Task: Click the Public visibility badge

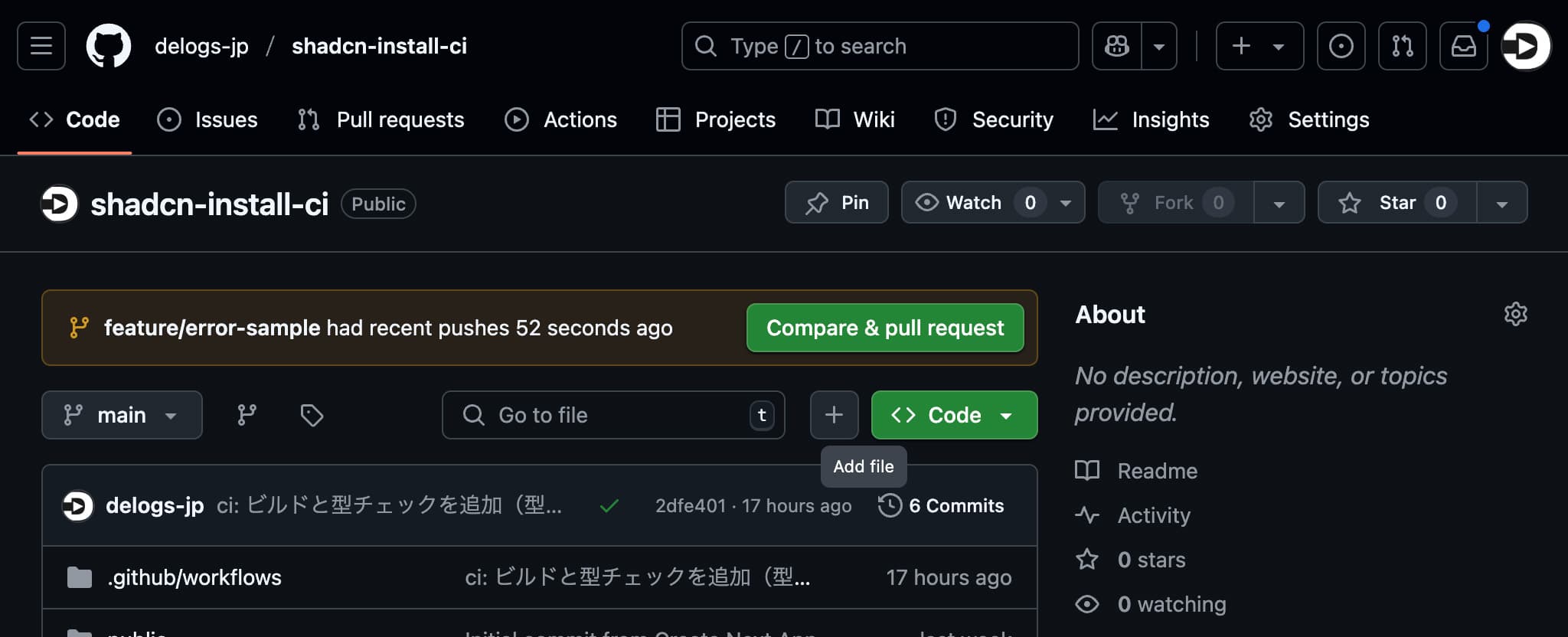Action: [x=378, y=204]
